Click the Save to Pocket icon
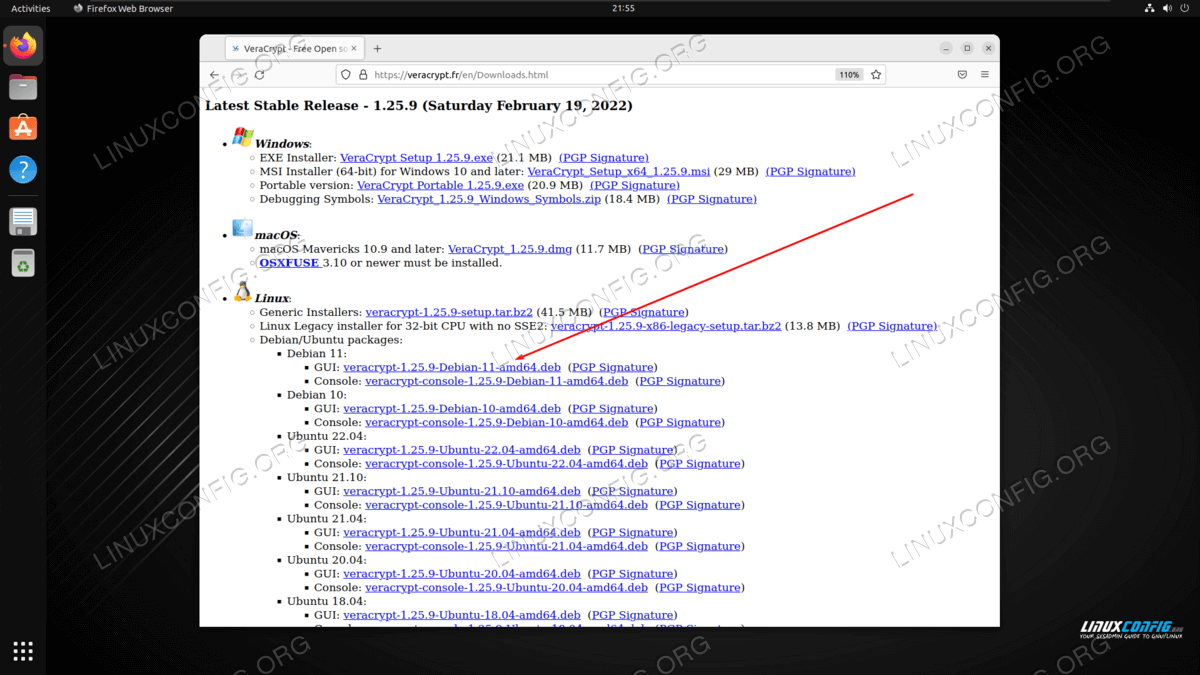This screenshot has width=1200, height=675. coord(962,75)
